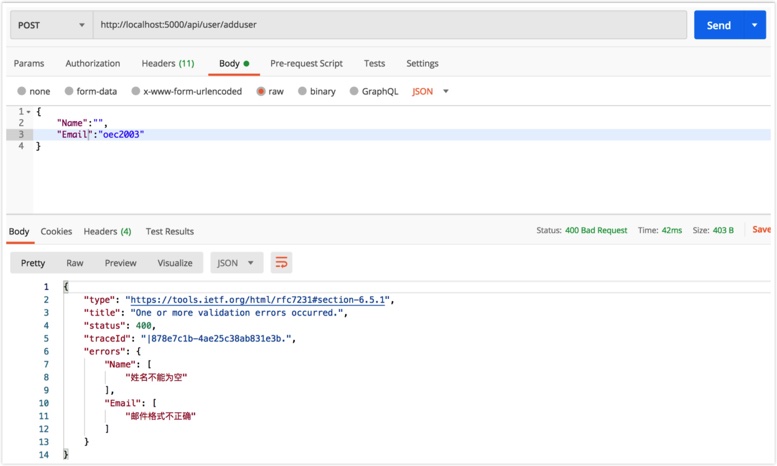
Task: Select the form-data body option
Action: coord(91,91)
